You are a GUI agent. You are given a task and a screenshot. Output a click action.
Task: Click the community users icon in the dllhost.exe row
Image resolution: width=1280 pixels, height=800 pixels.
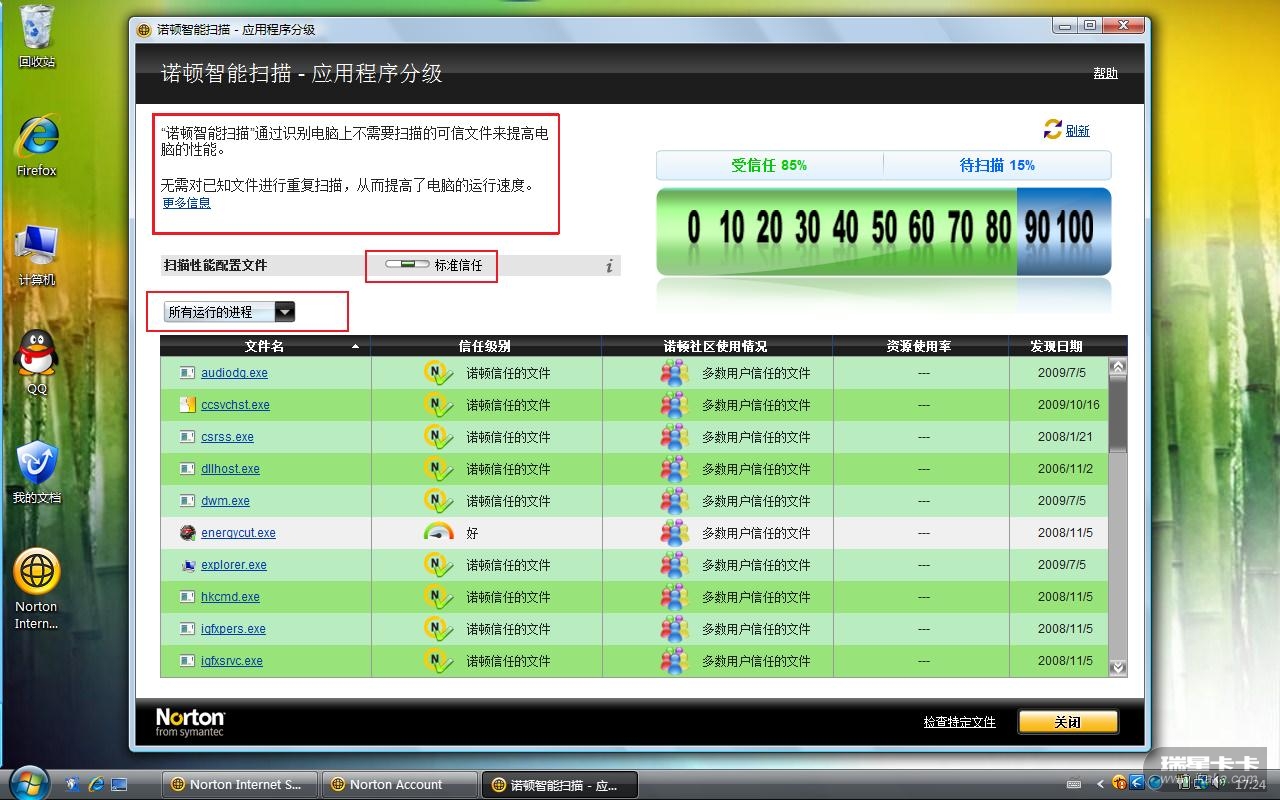coord(675,469)
